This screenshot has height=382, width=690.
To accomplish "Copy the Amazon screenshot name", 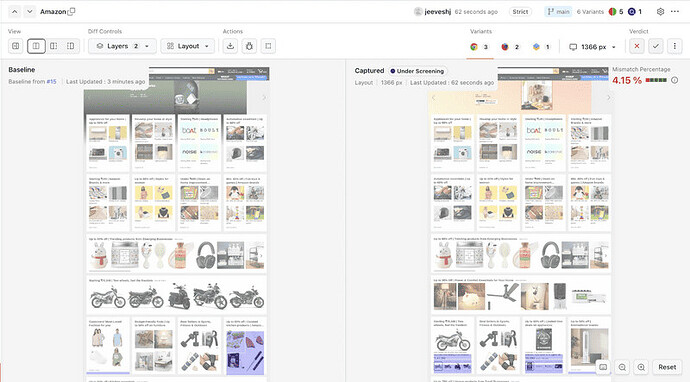I will point(71,11).
